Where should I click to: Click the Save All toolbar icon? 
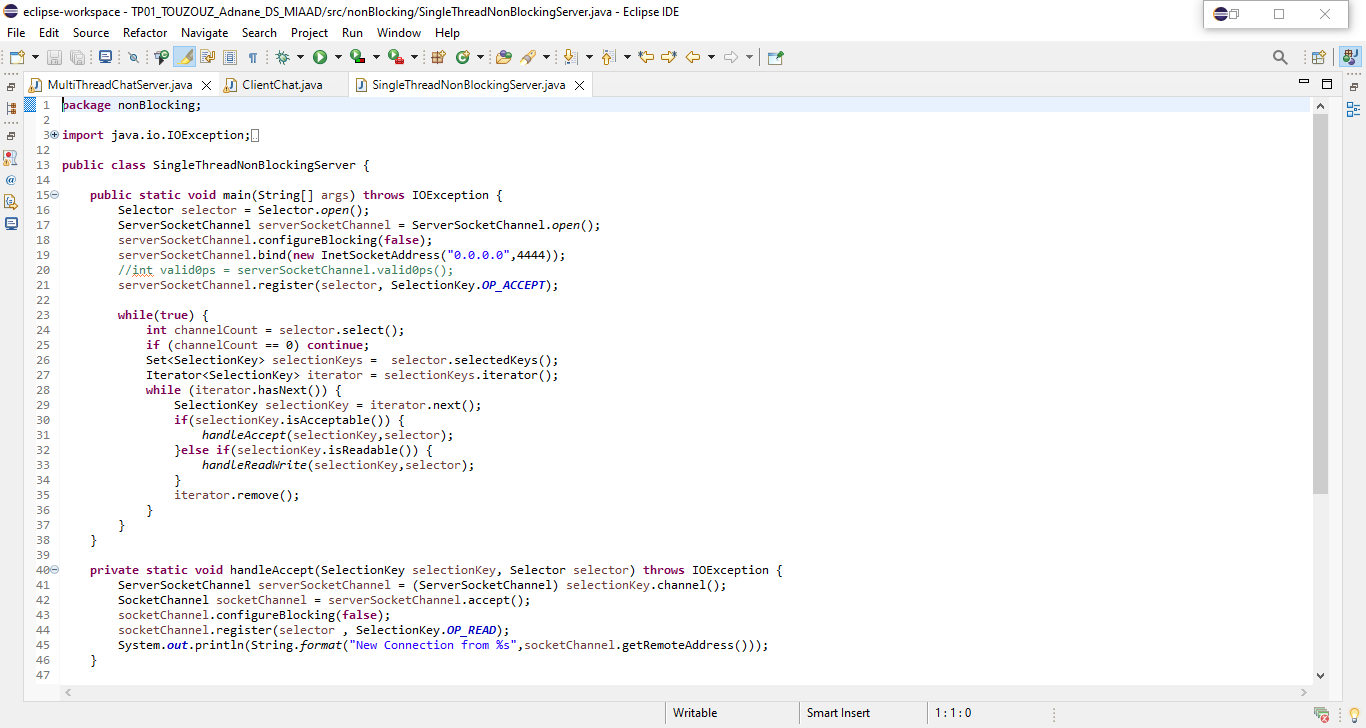[77, 57]
